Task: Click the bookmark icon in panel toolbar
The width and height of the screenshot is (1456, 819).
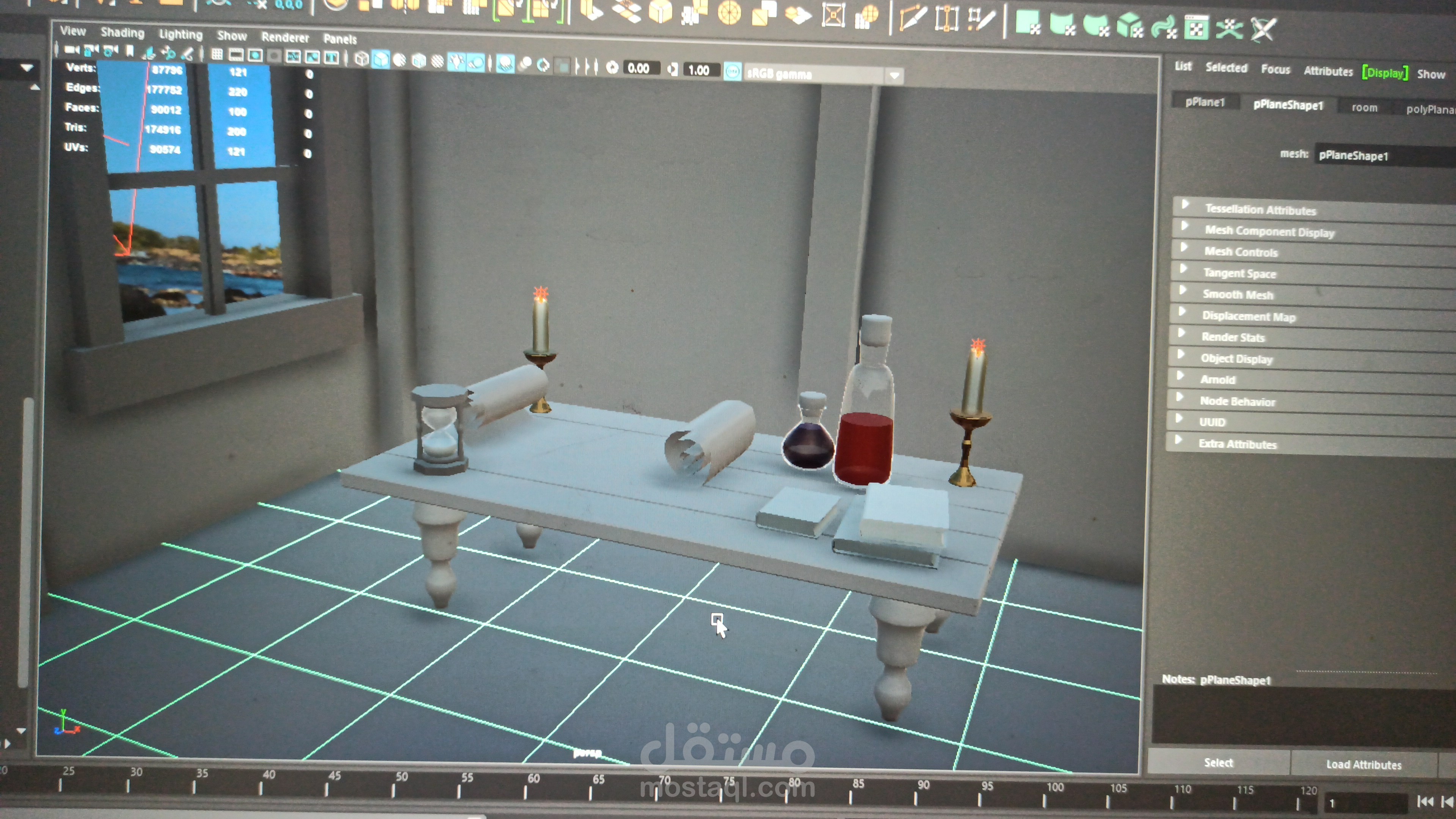Action: pos(129,52)
